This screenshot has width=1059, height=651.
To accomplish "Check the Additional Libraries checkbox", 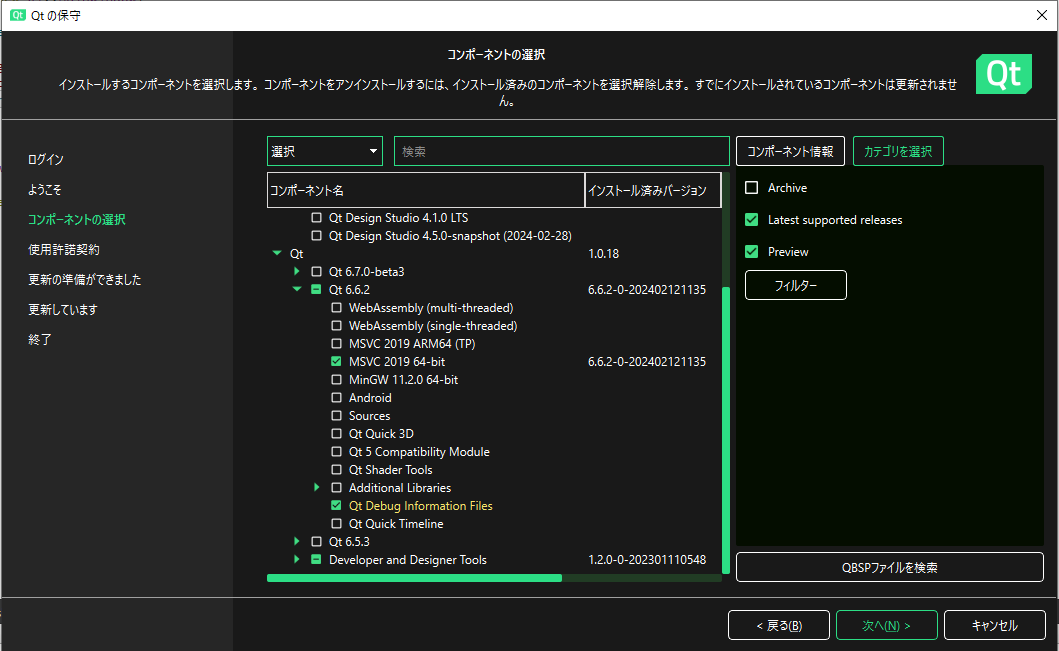I will coord(336,488).
